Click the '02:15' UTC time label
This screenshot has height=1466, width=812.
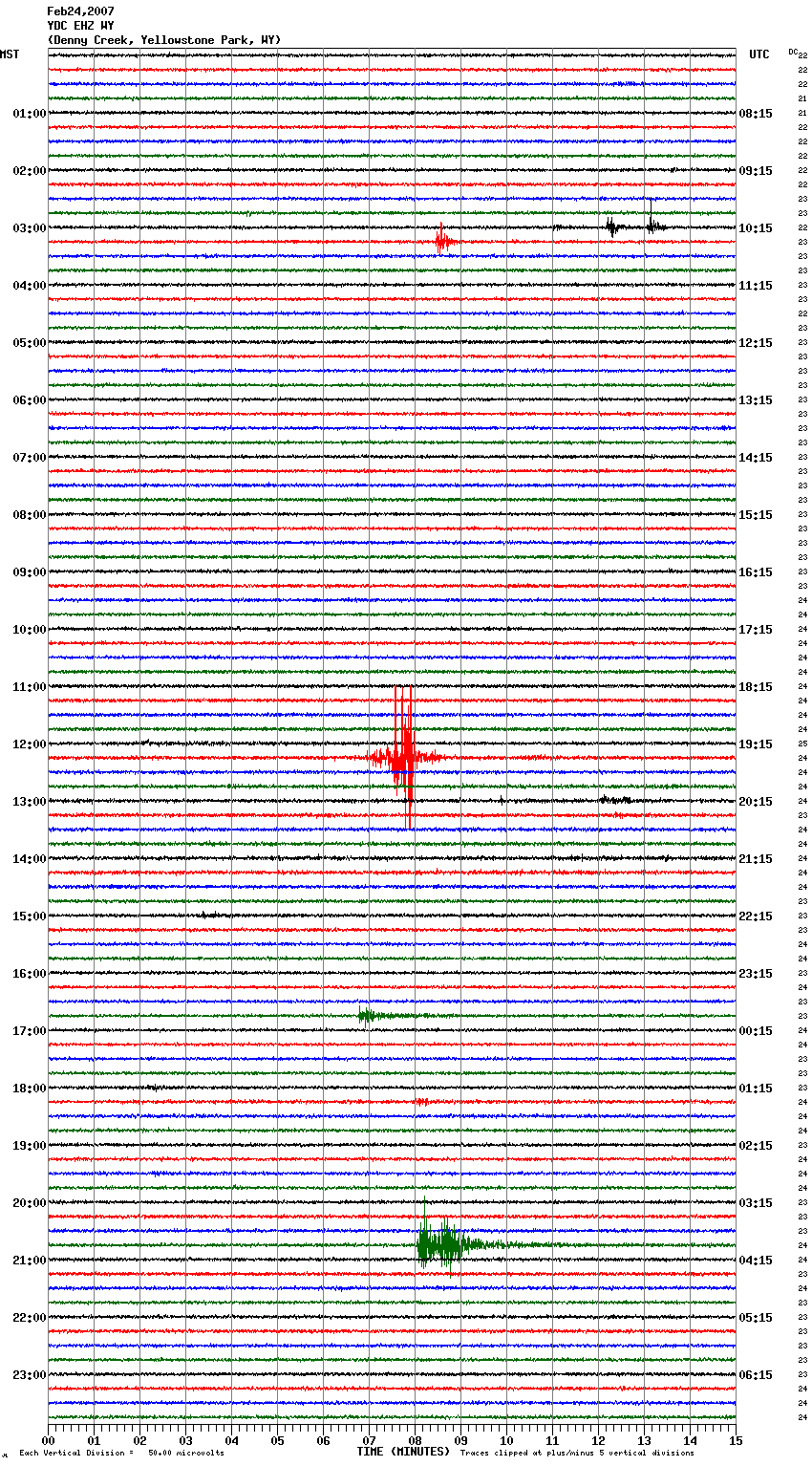point(756,1146)
